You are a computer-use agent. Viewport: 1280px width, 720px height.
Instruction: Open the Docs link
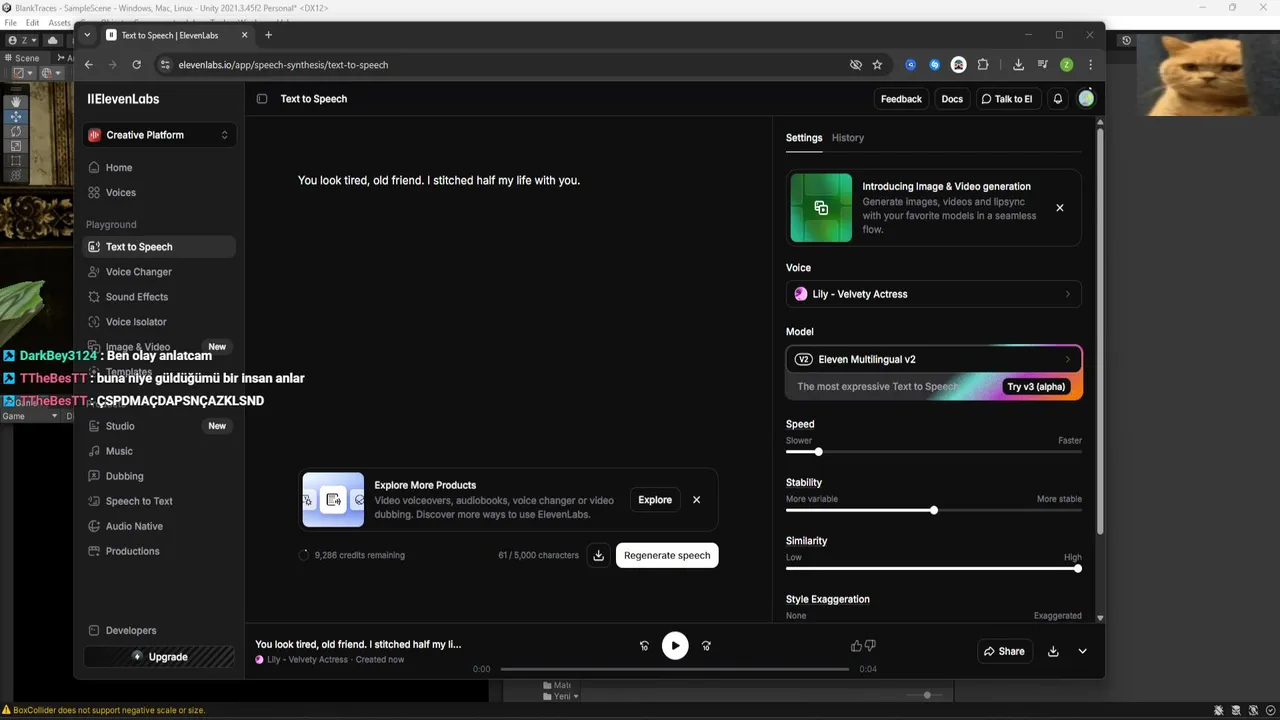952,99
